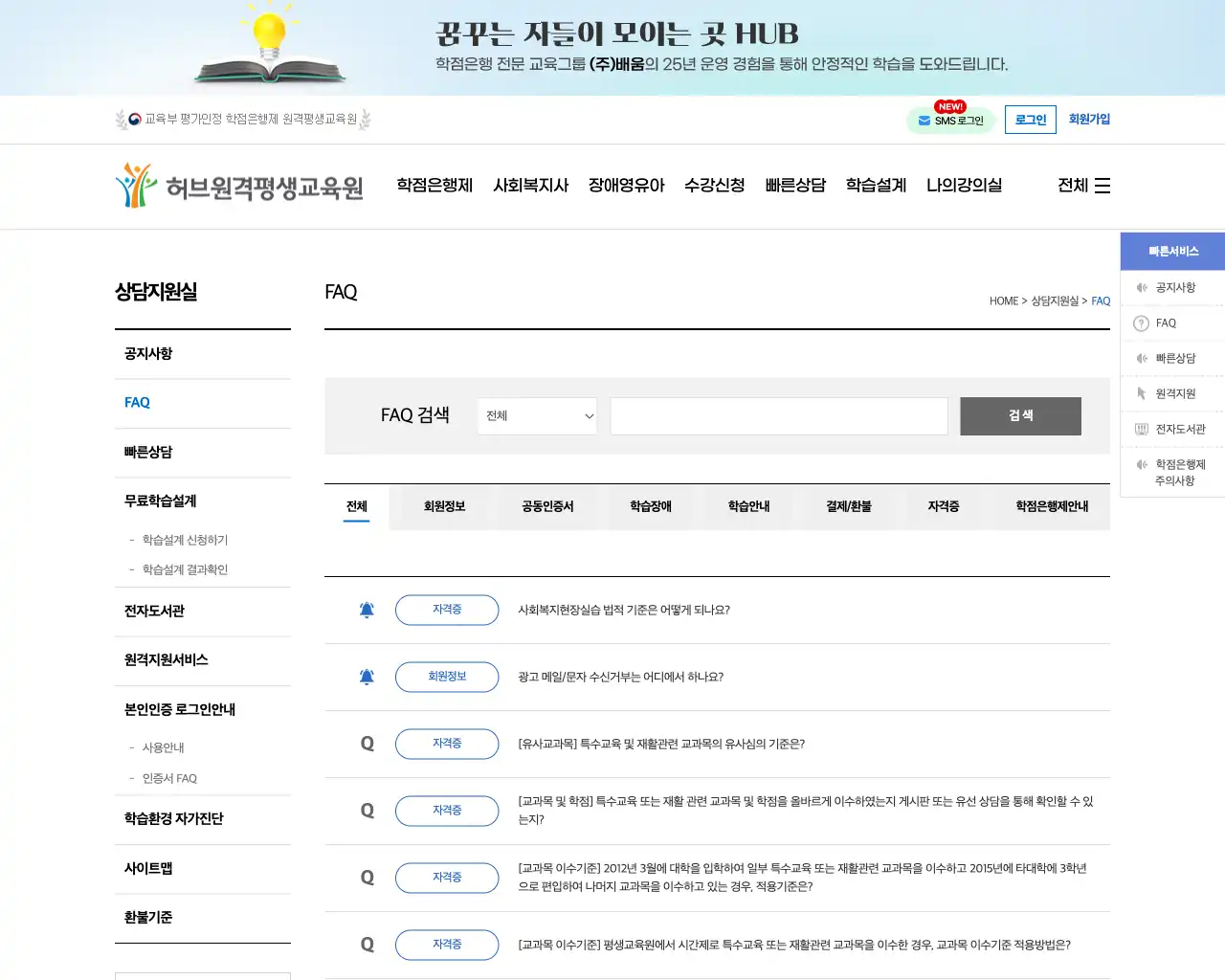Click Q icon for 2012년 3월 question
Image resolution: width=1225 pixels, height=980 pixels.
367,878
